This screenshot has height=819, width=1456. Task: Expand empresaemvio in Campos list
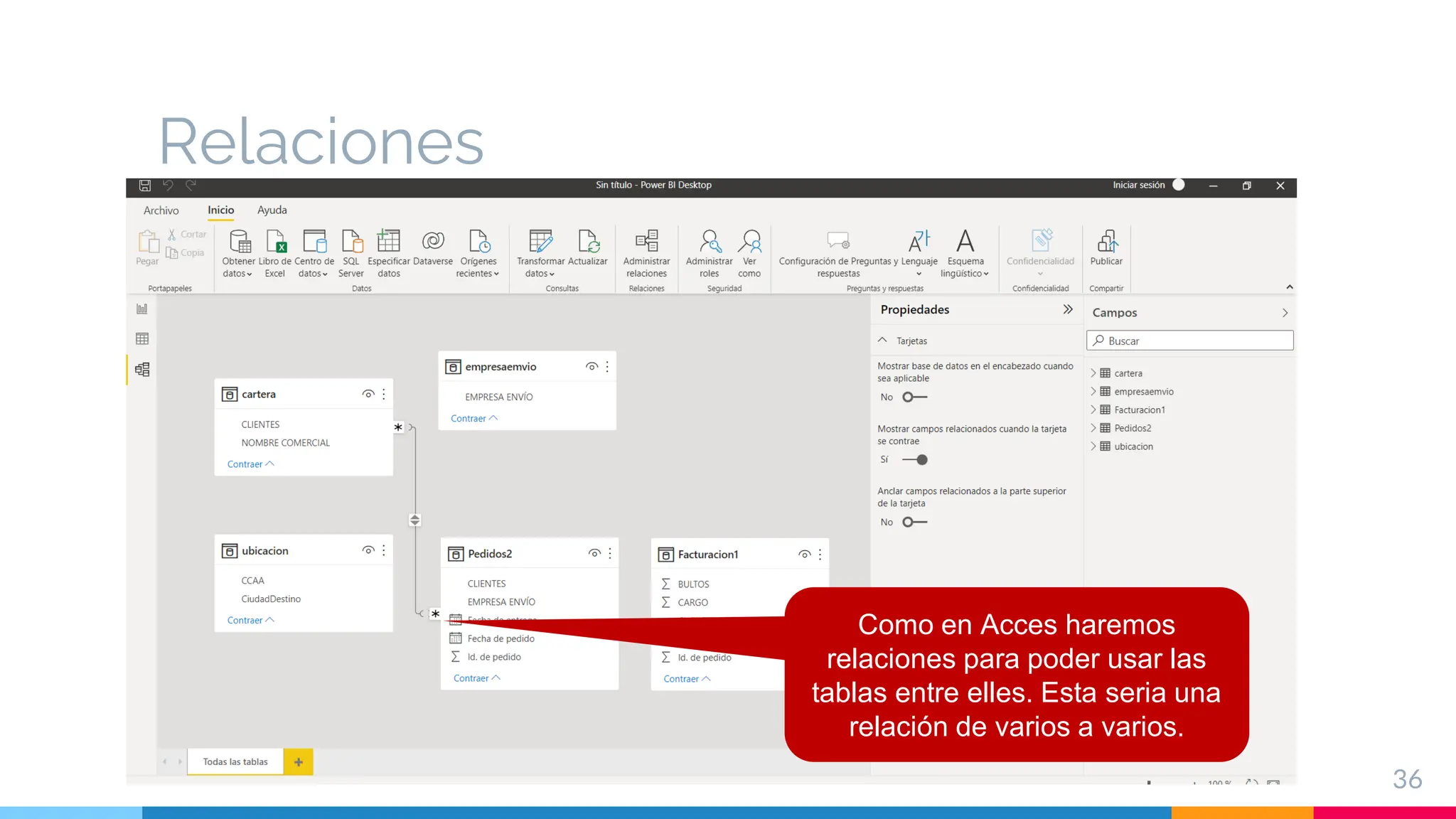(x=1093, y=392)
